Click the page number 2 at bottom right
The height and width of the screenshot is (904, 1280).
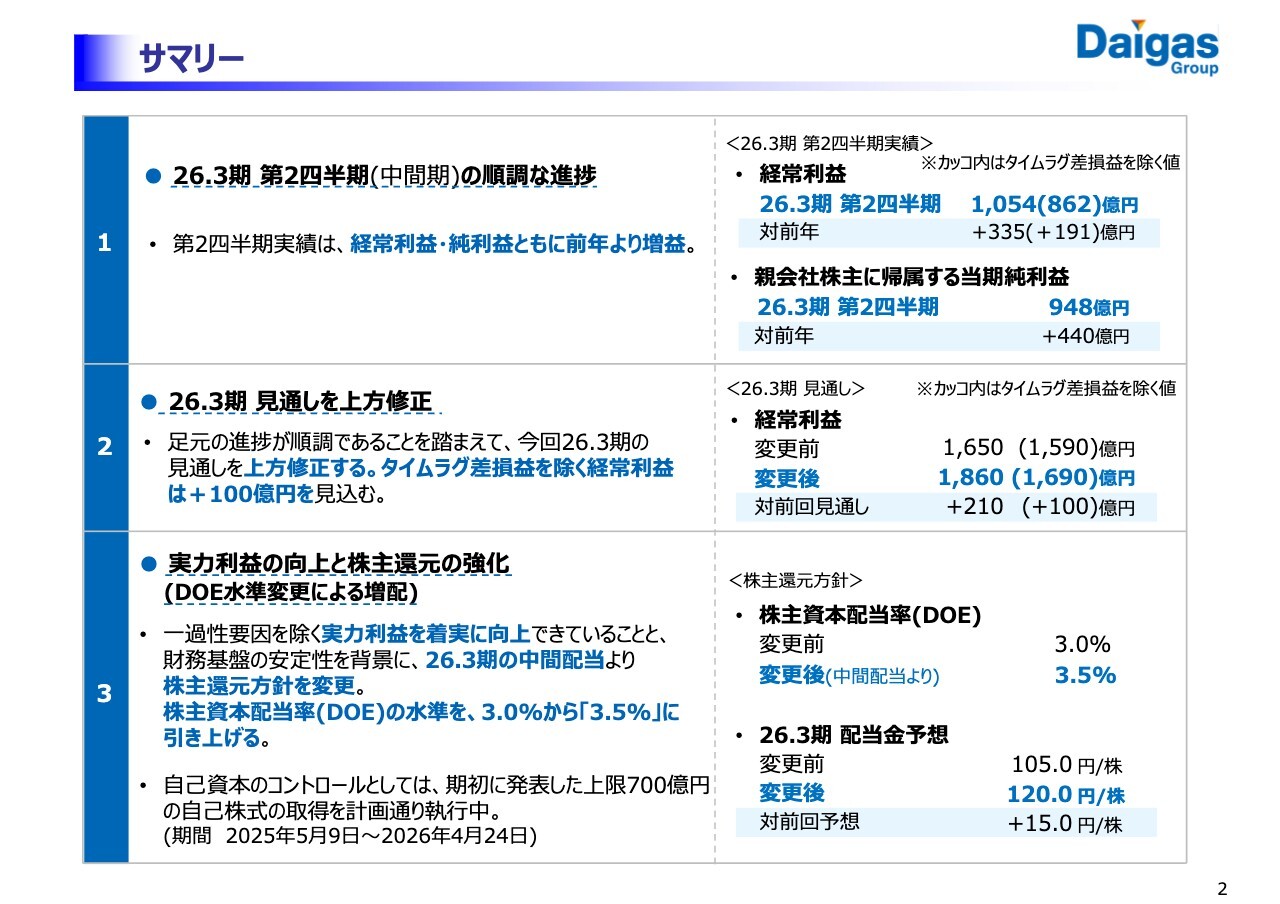pos(1222,886)
